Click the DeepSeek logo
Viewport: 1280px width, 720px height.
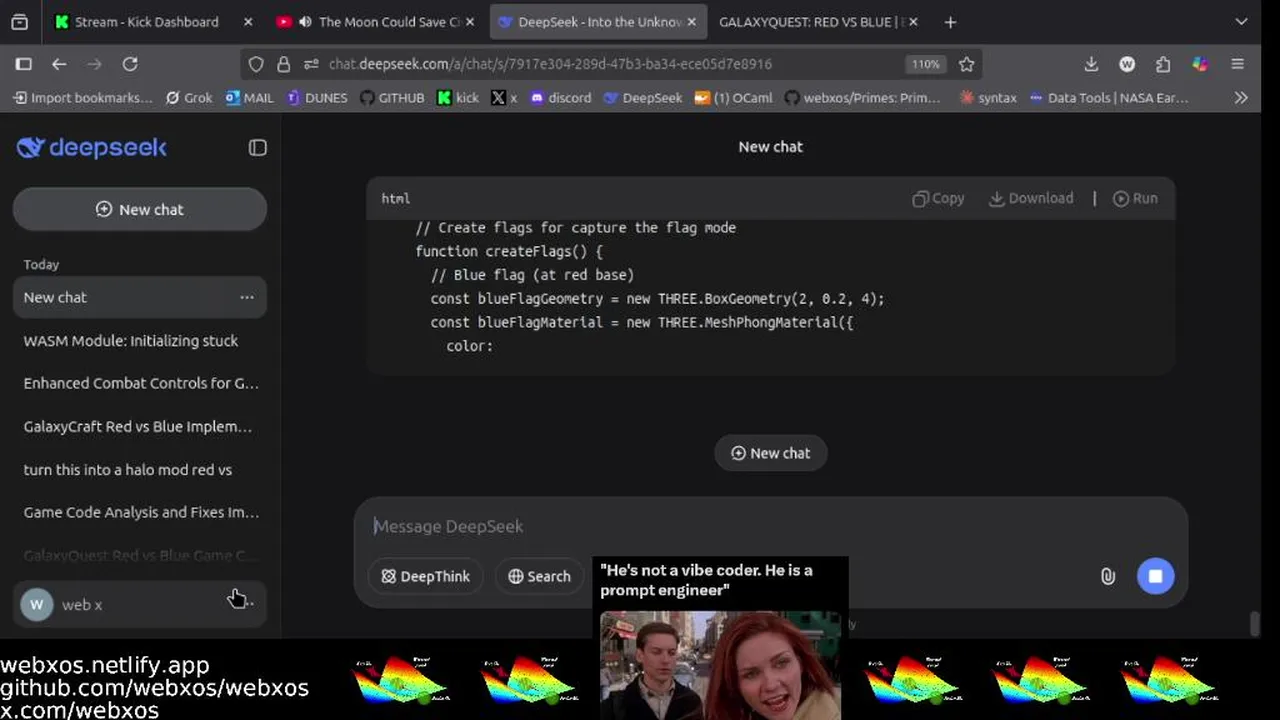[x=91, y=148]
